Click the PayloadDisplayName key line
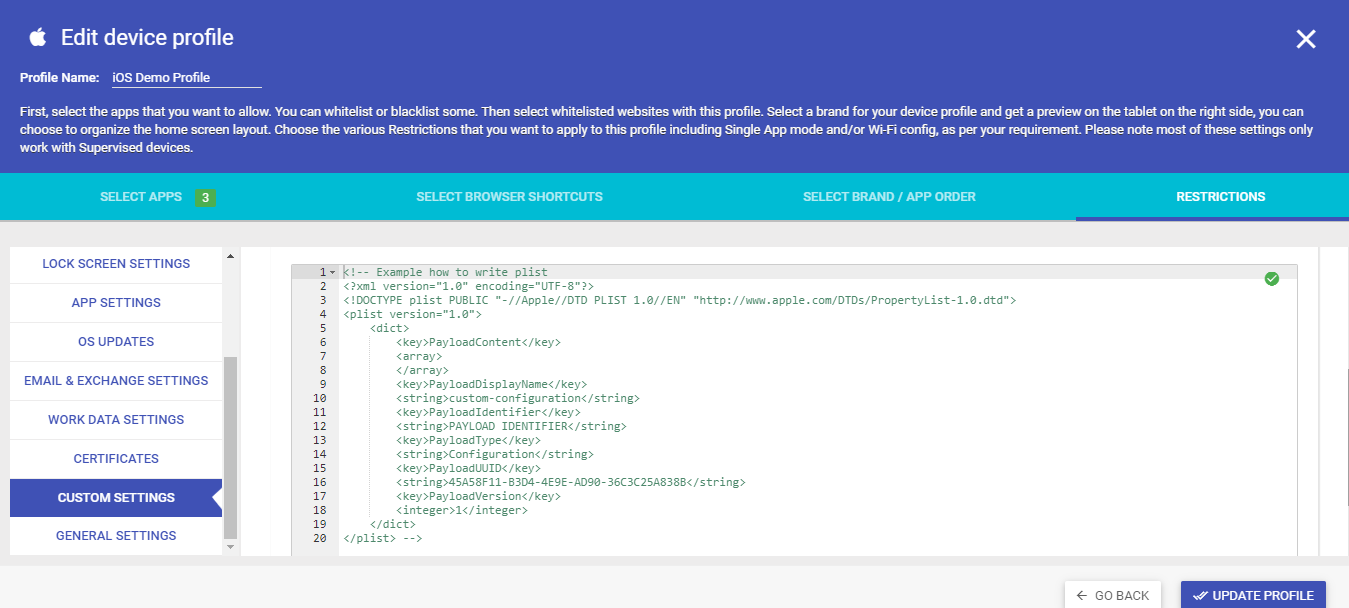This screenshot has width=1349, height=608. click(491, 384)
